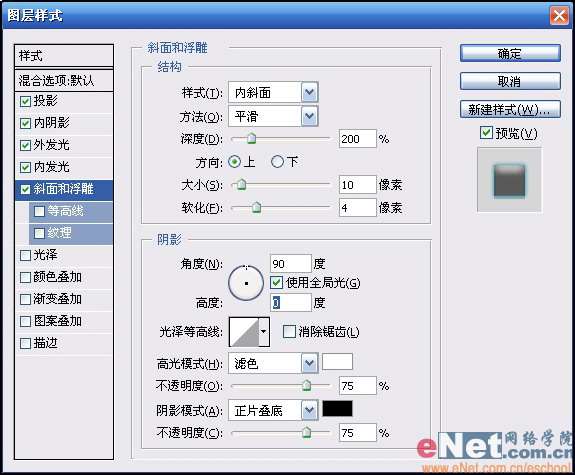The width and height of the screenshot is (575, 475).
Task: Click the 确定 button
Action: pos(510,54)
